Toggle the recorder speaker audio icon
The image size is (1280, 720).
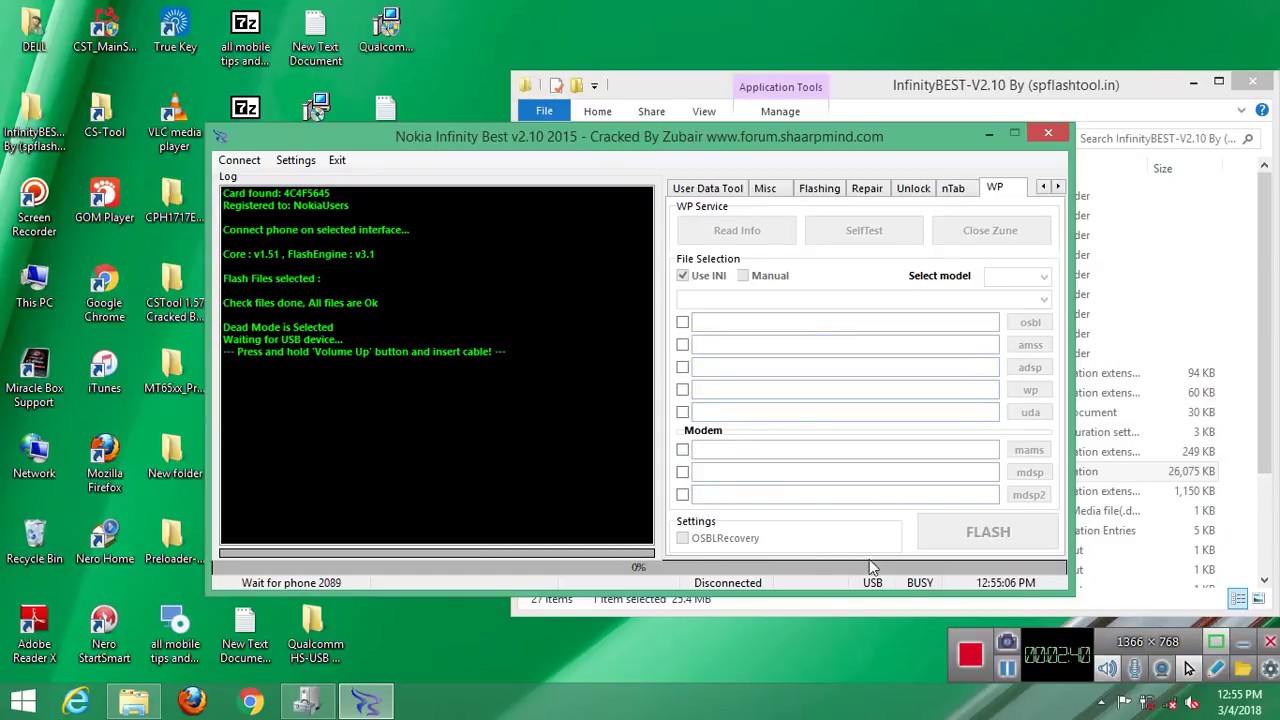click(1108, 669)
